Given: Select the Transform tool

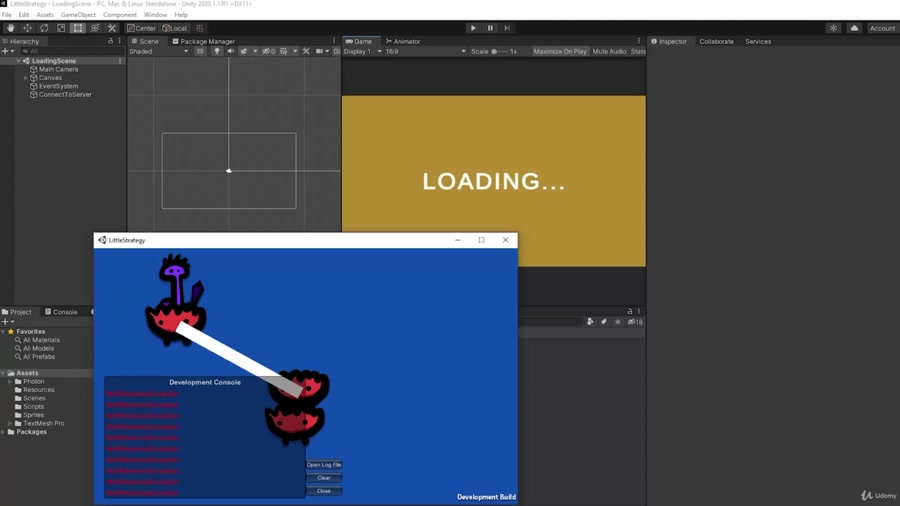Looking at the screenshot, I should 95,28.
